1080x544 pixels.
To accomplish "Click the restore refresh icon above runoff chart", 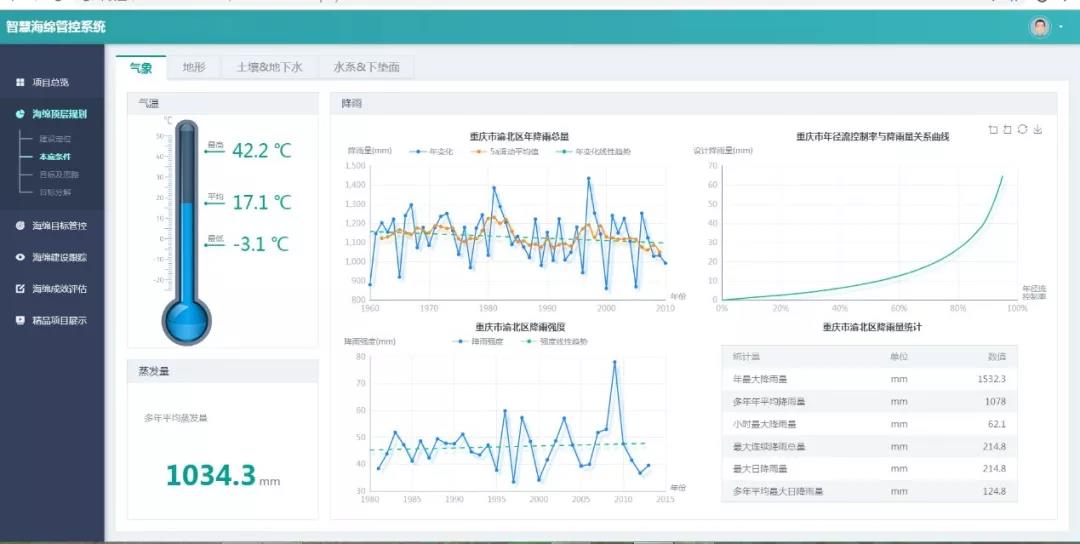I will 1023,129.
